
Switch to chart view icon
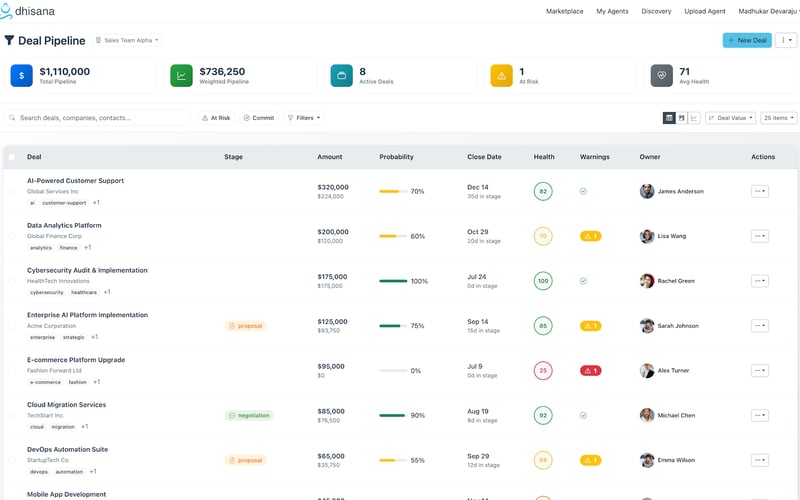(x=694, y=118)
